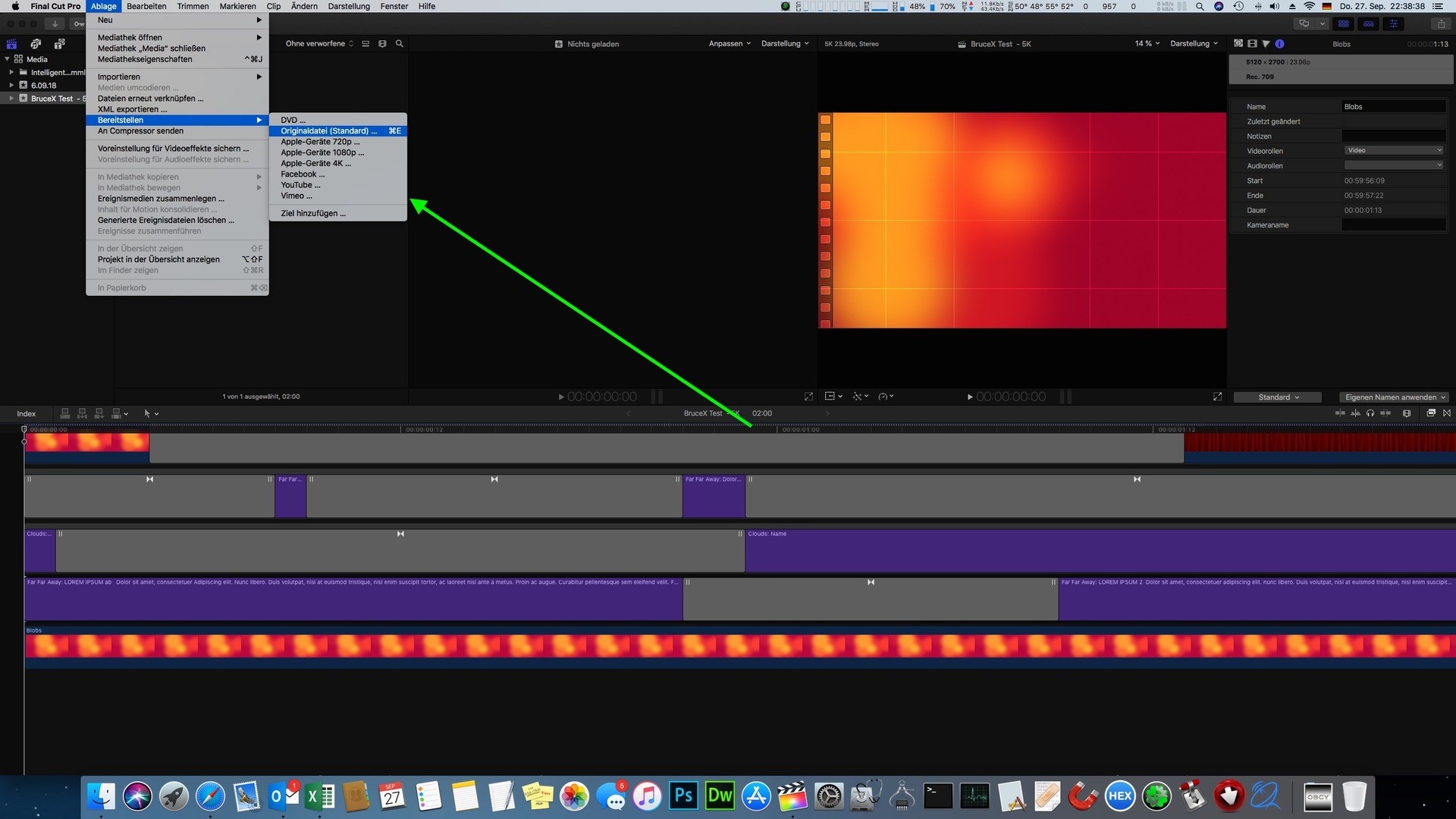Image resolution: width=1456 pixels, height=819 pixels.
Task: Open the Videorollen dropdown
Action: coord(1394,151)
